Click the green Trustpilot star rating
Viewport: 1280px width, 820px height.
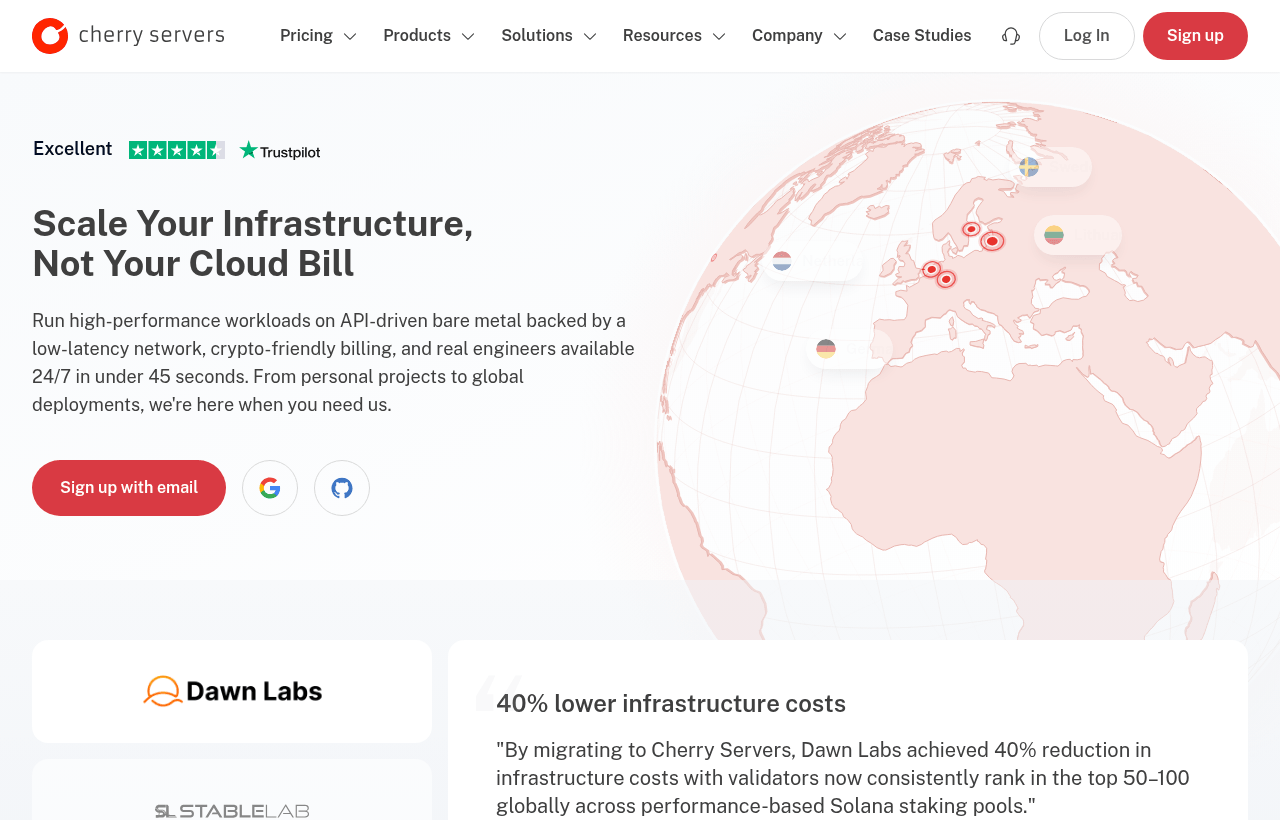click(x=177, y=150)
